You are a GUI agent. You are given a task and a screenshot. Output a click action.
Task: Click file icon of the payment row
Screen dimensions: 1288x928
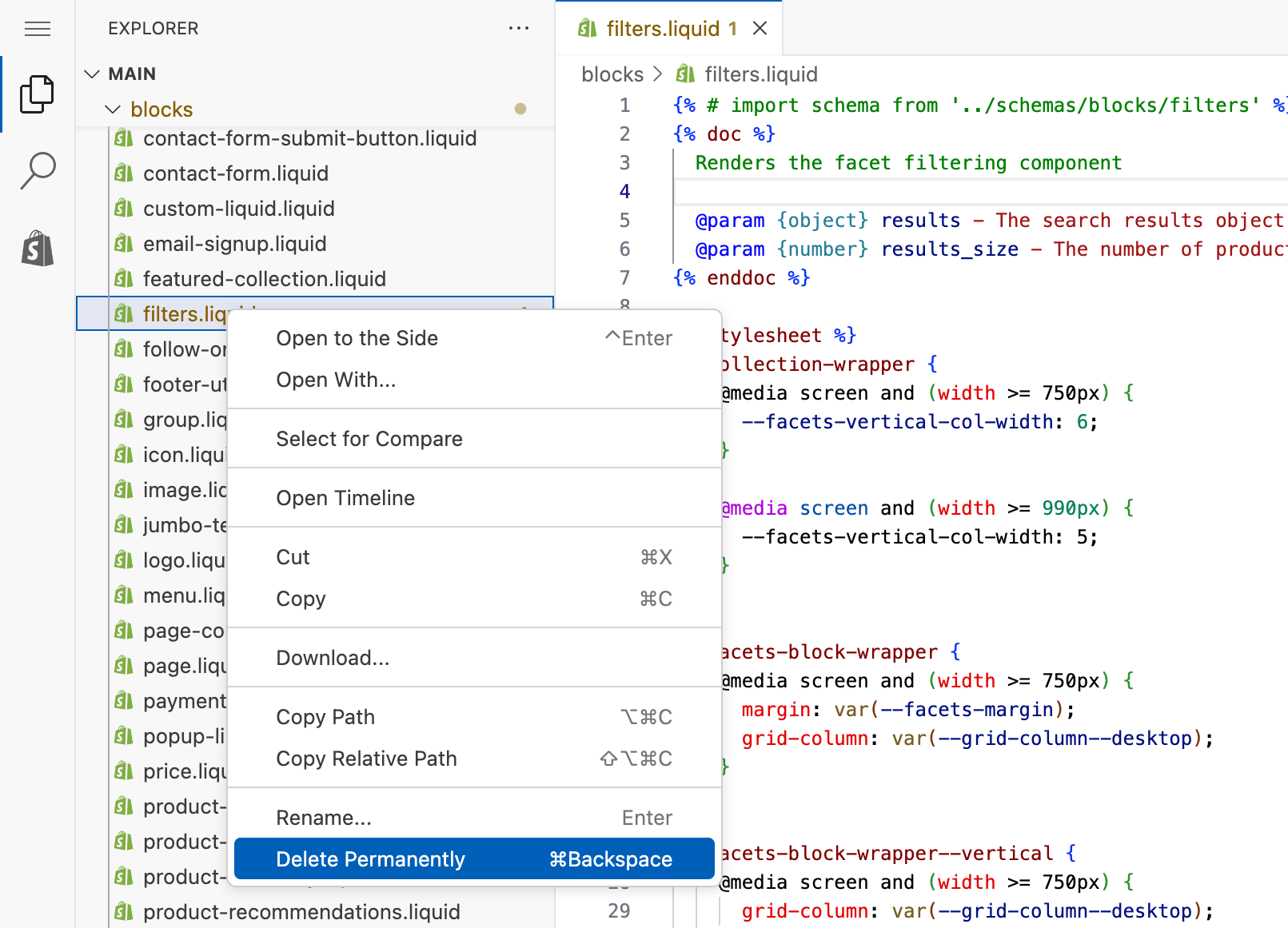pyautogui.click(x=124, y=700)
